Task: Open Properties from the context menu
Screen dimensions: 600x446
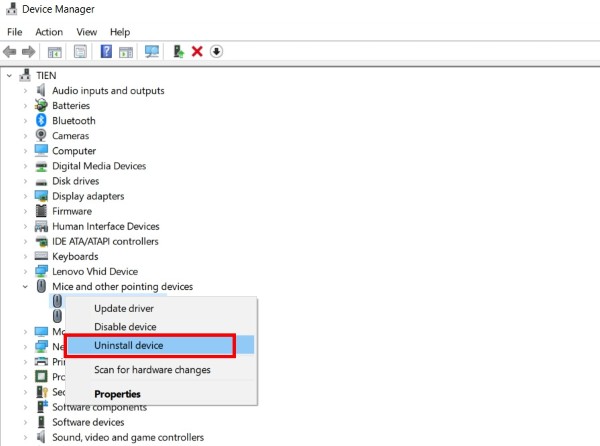Action: pos(117,394)
